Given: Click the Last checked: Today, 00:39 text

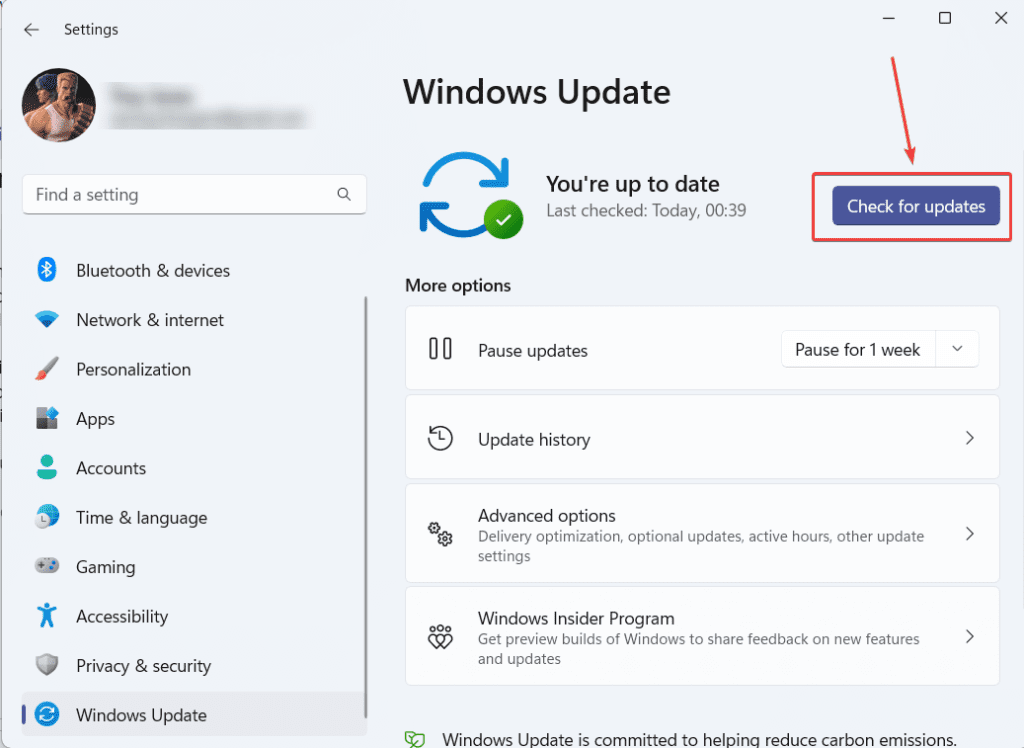Looking at the screenshot, I should point(646,210).
